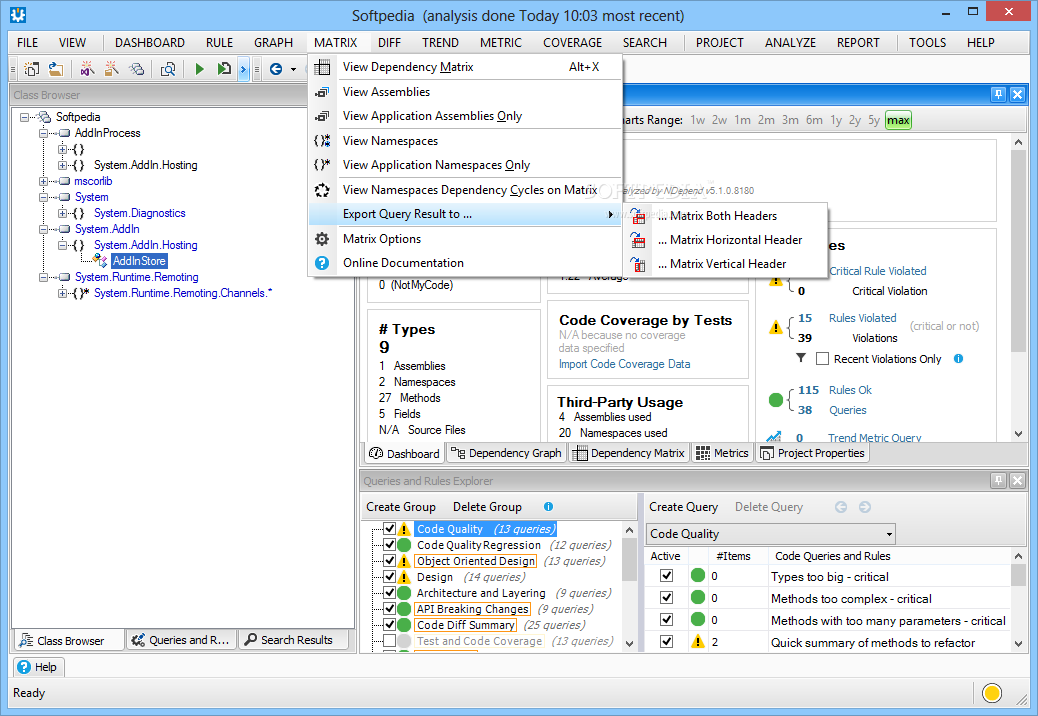Image resolution: width=1038 pixels, height=716 pixels.
Task: Click the pin icon of dashboard panel
Action: click(x=998, y=95)
